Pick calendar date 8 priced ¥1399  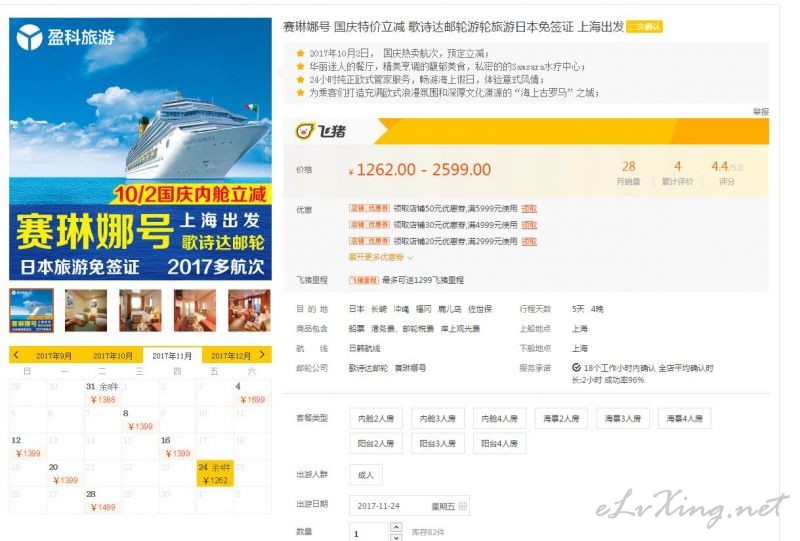(140, 420)
